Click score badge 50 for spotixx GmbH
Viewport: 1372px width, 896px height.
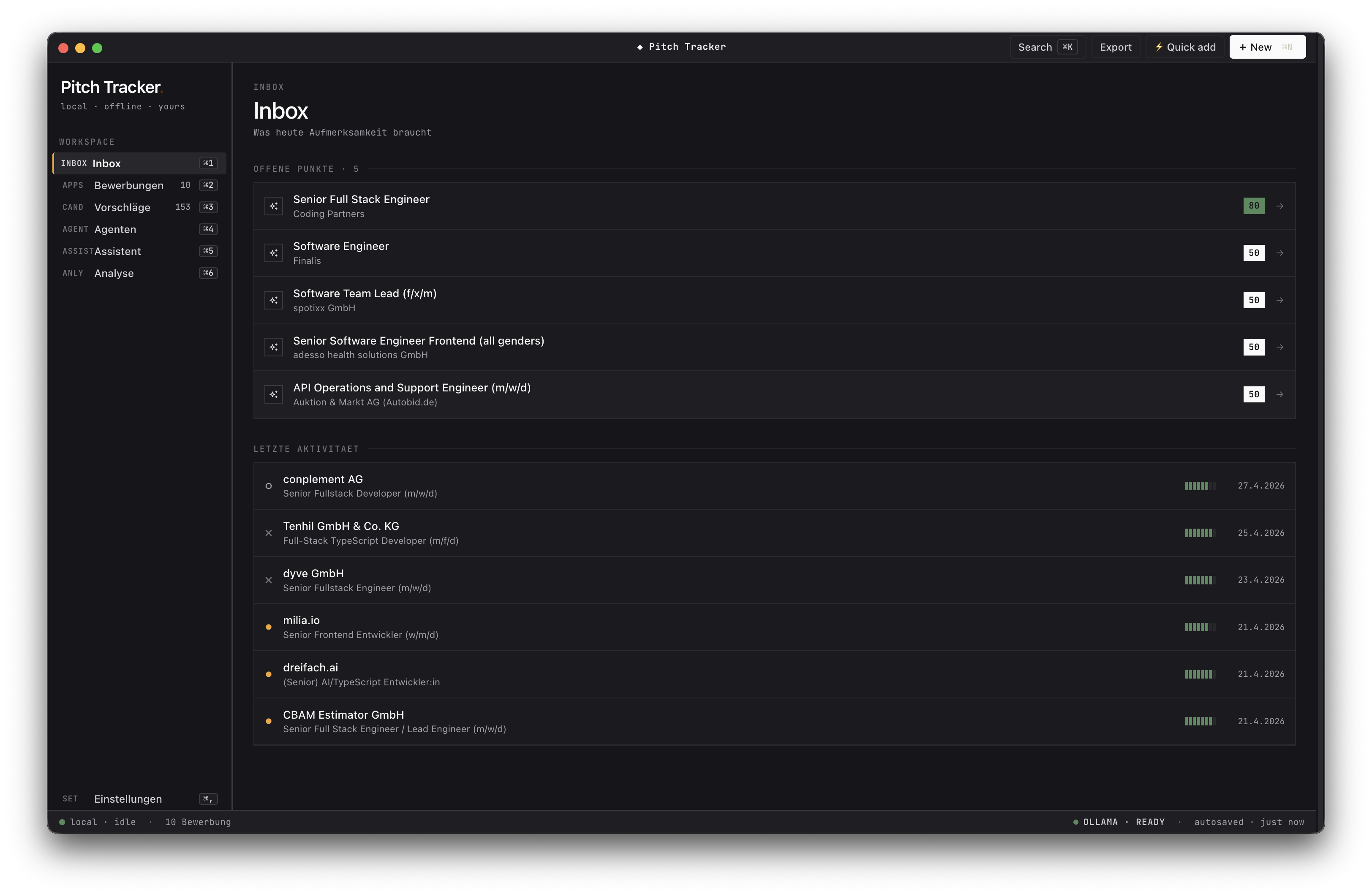(x=1254, y=300)
